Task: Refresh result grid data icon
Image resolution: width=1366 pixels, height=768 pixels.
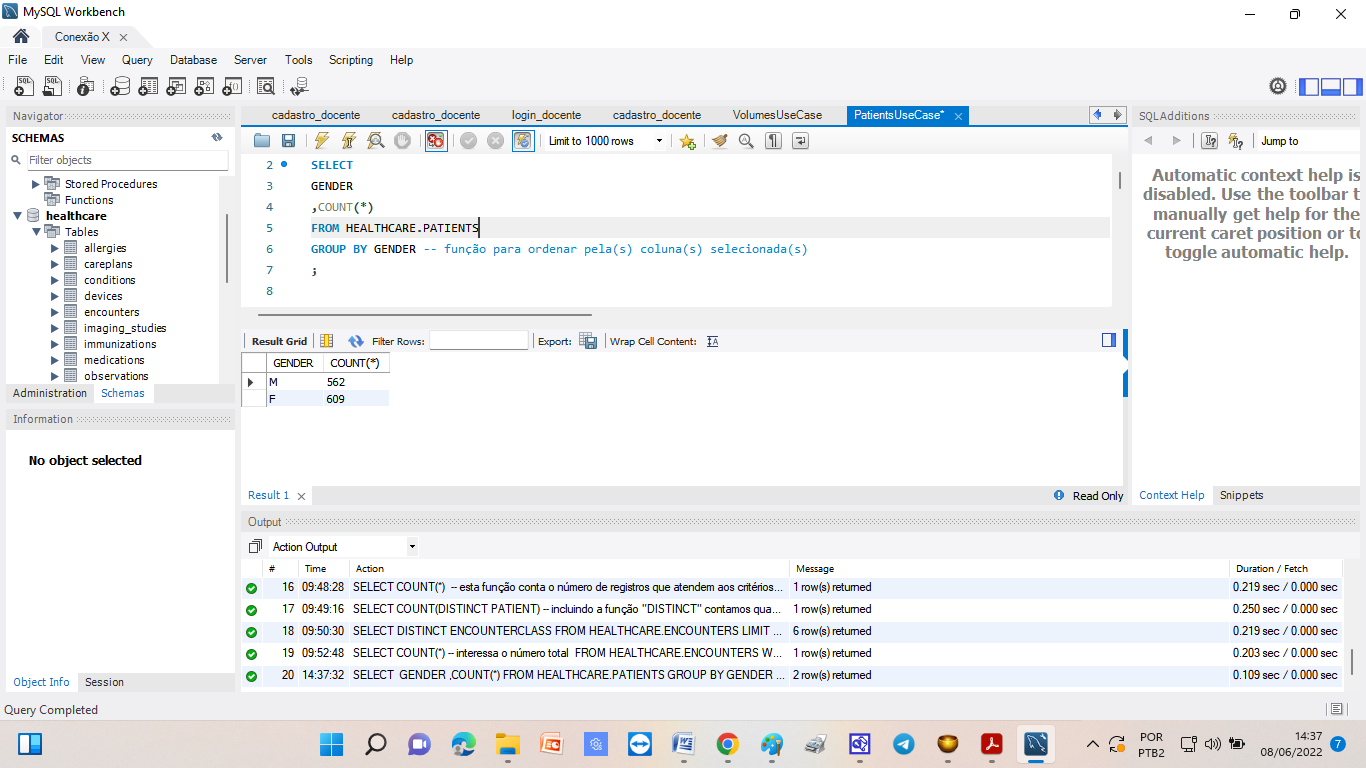Action: pos(356,341)
